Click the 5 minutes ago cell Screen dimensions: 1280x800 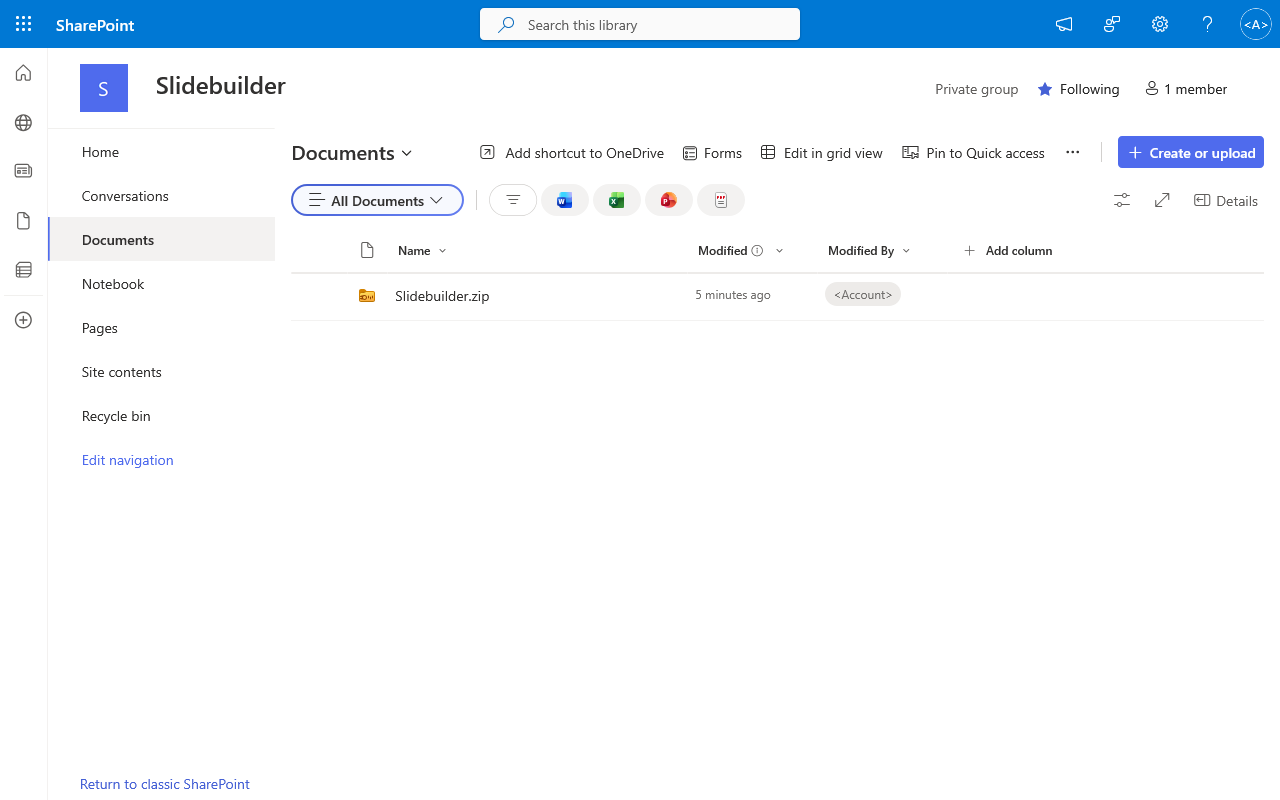[733, 295]
